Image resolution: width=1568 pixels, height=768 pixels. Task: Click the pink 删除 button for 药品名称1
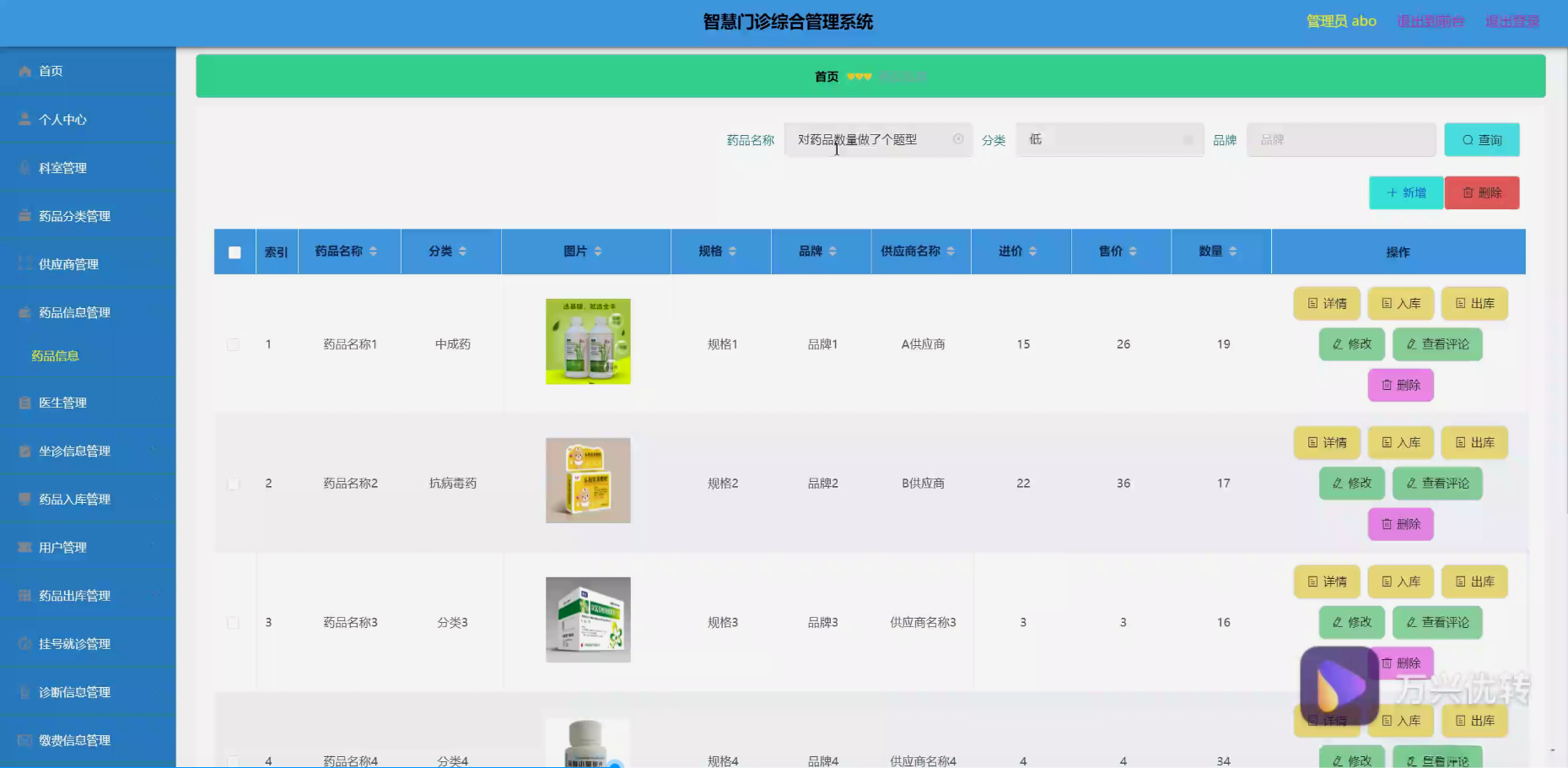(1401, 385)
